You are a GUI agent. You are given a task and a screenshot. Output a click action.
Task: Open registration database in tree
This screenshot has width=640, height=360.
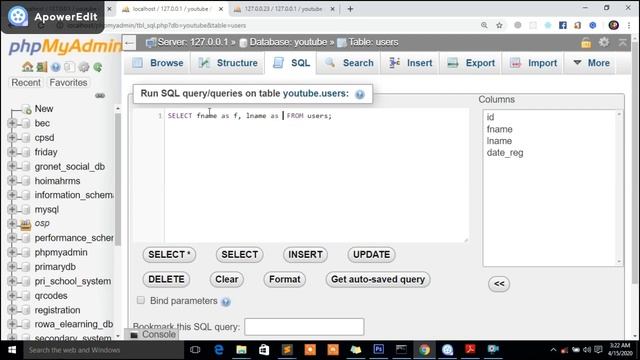pos(57,310)
